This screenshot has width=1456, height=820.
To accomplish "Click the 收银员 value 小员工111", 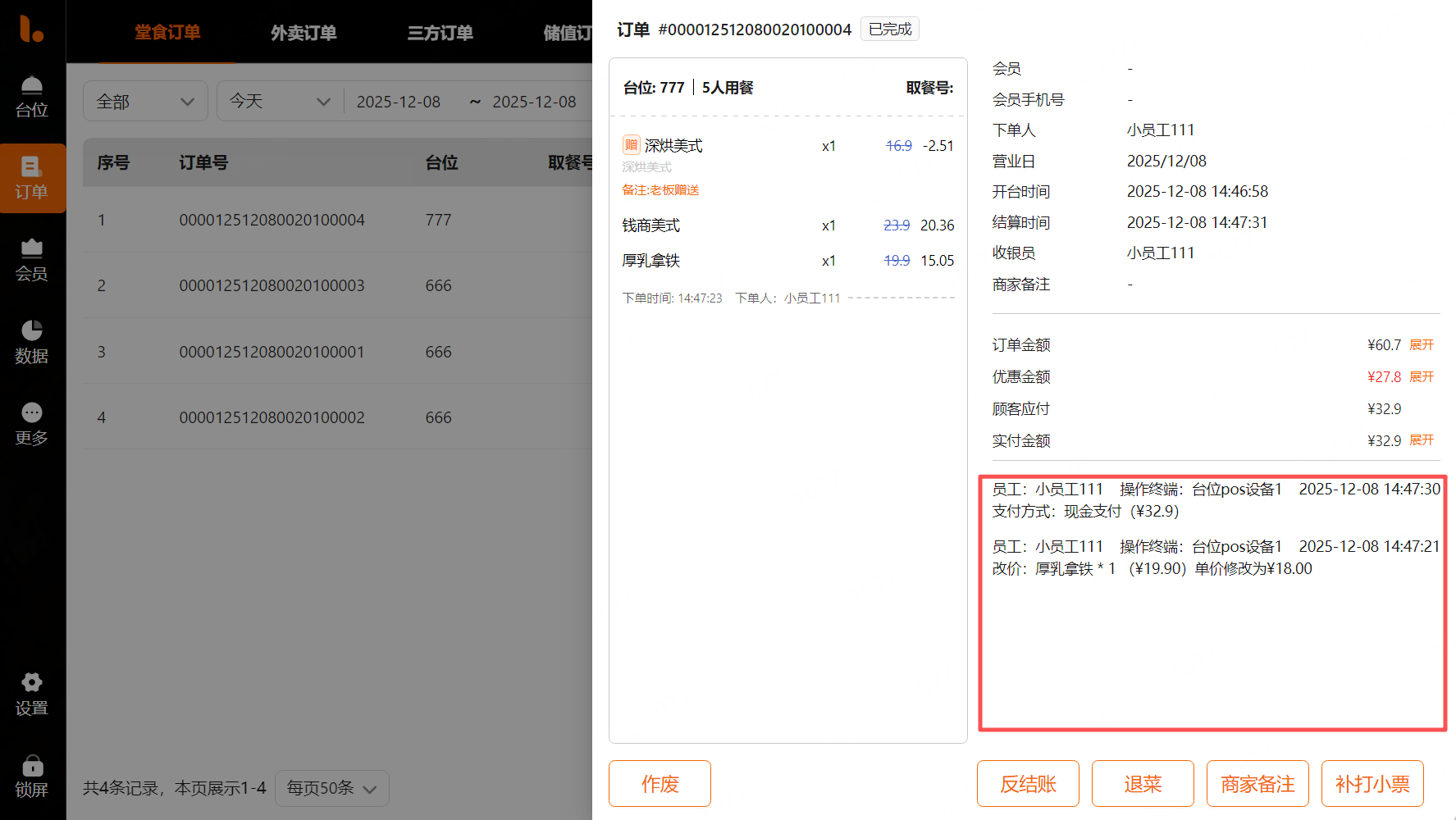I will (1161, 253).
